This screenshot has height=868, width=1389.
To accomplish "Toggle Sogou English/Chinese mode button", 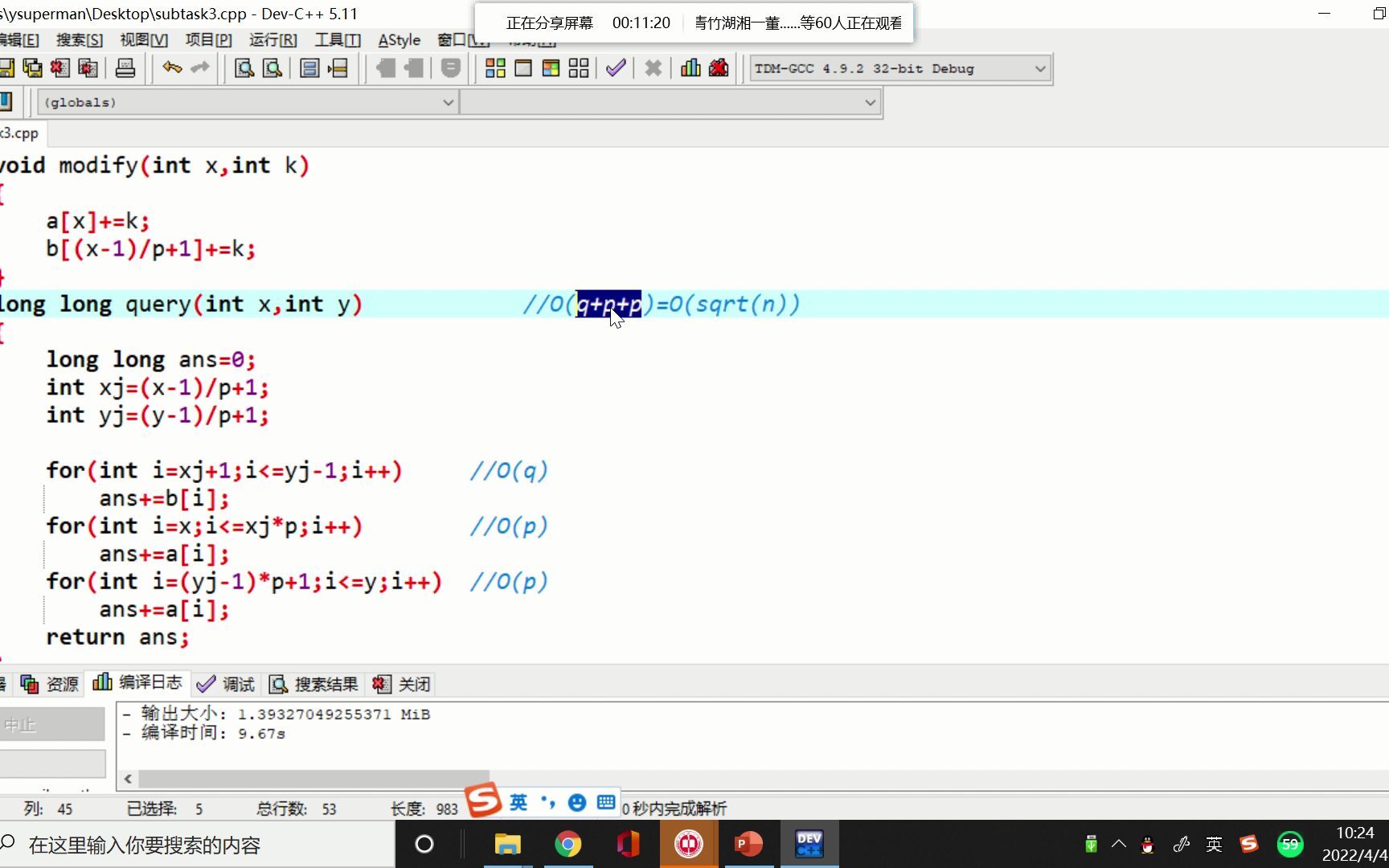I will click(x=518, y=802).
